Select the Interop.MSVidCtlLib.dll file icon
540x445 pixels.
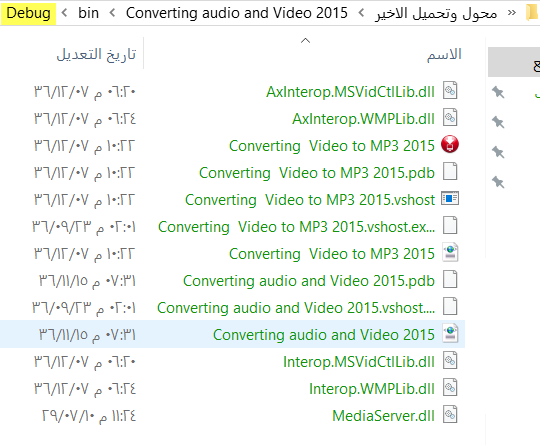(x=450, y=361)
